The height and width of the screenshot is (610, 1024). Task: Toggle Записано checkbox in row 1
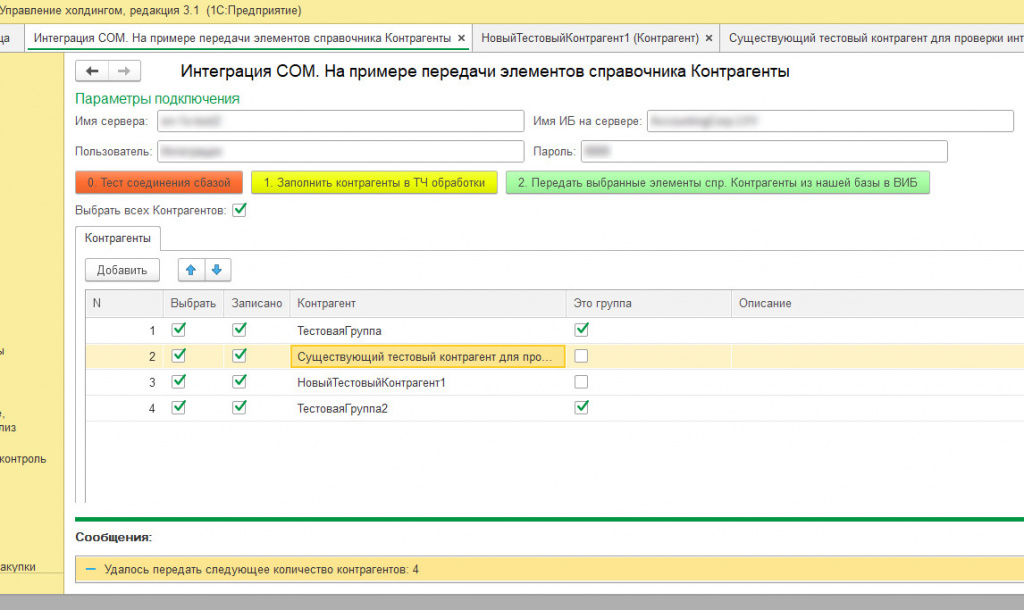(x=240, y=330)
